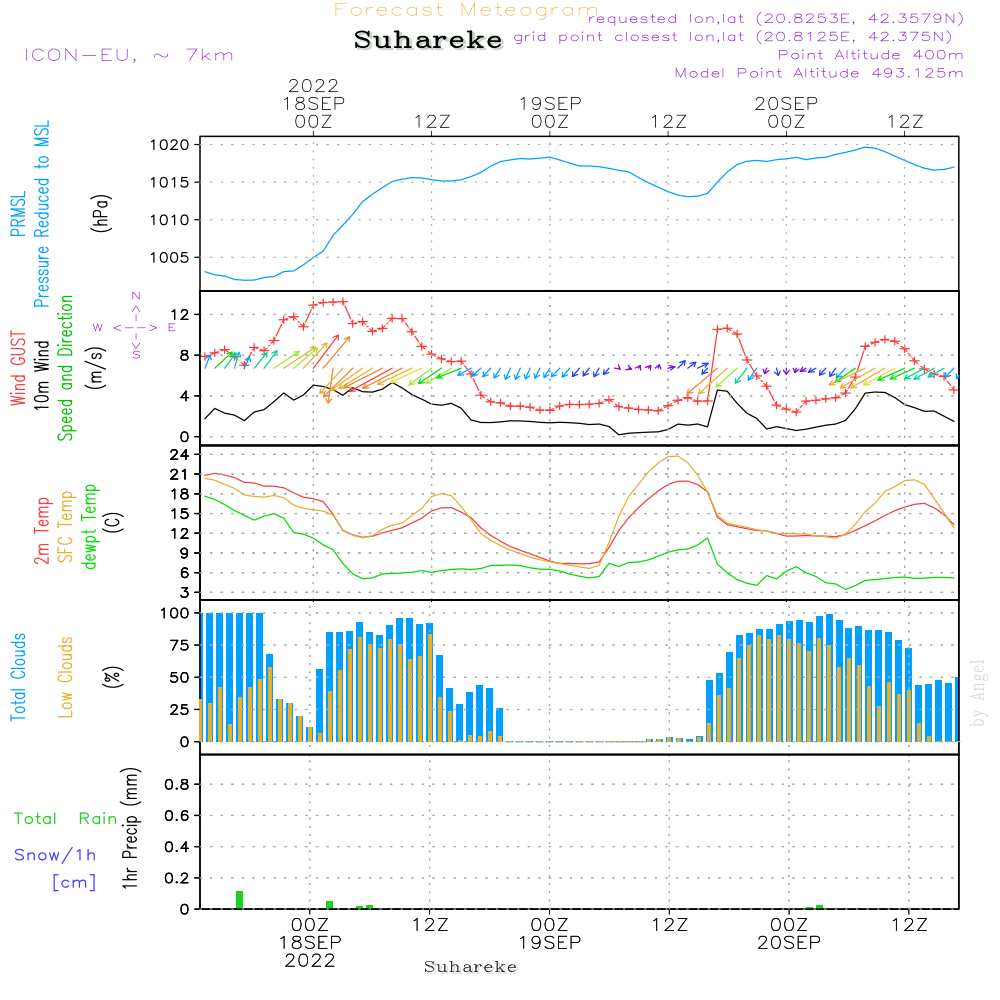Image resolution: width=1000 pixels, height=1000 pixels.
Task: Select the Model Point Altitude 493.125m text
Action: tap(819, 73)
